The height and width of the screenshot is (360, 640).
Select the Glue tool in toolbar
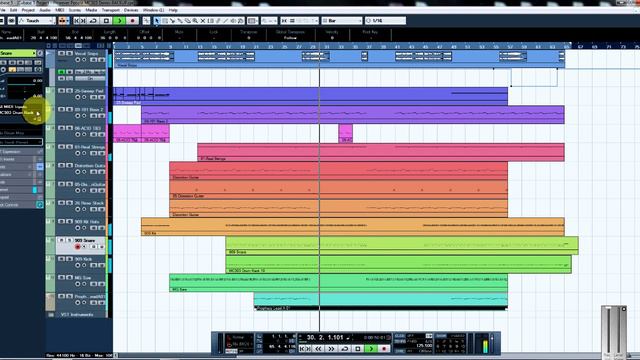point(180,20)
